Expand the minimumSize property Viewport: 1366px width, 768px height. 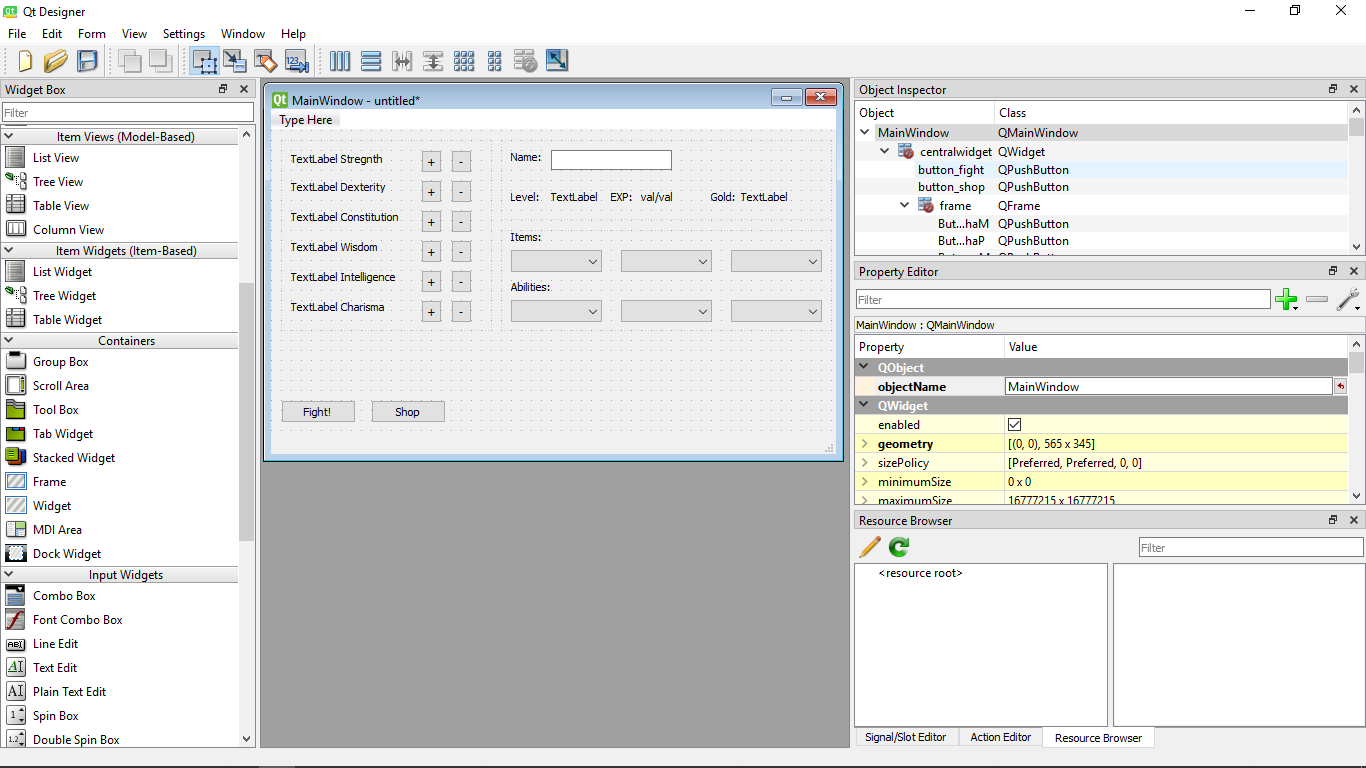(865, 482)
